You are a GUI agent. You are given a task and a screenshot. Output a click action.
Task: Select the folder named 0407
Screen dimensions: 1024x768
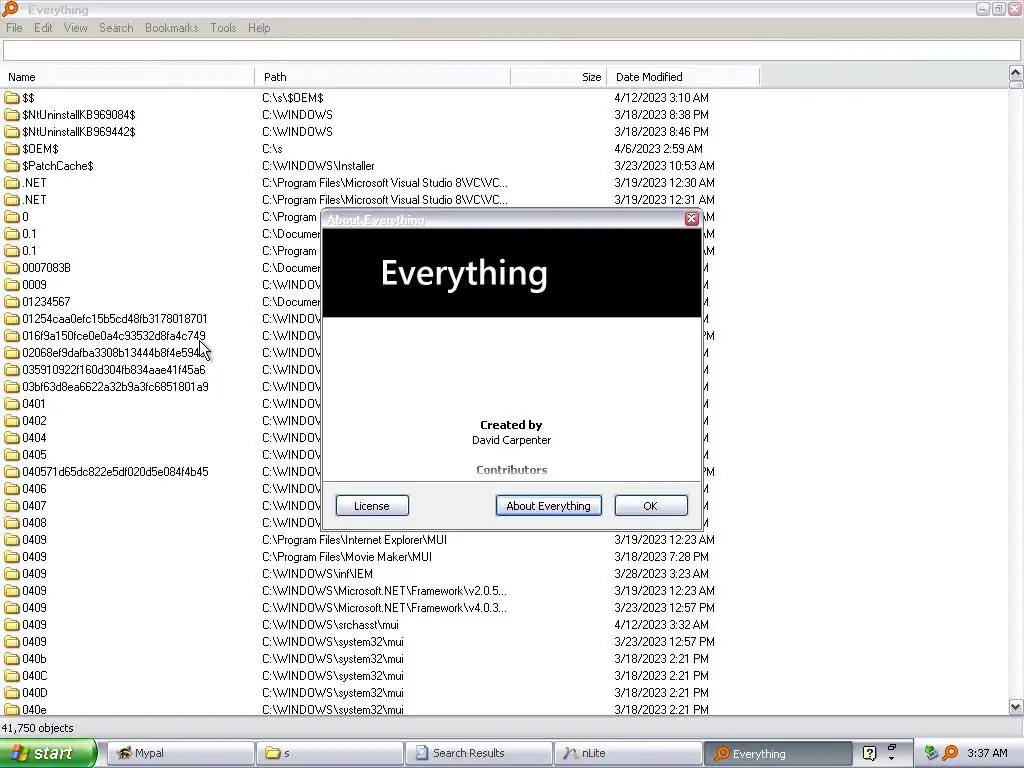34,505
